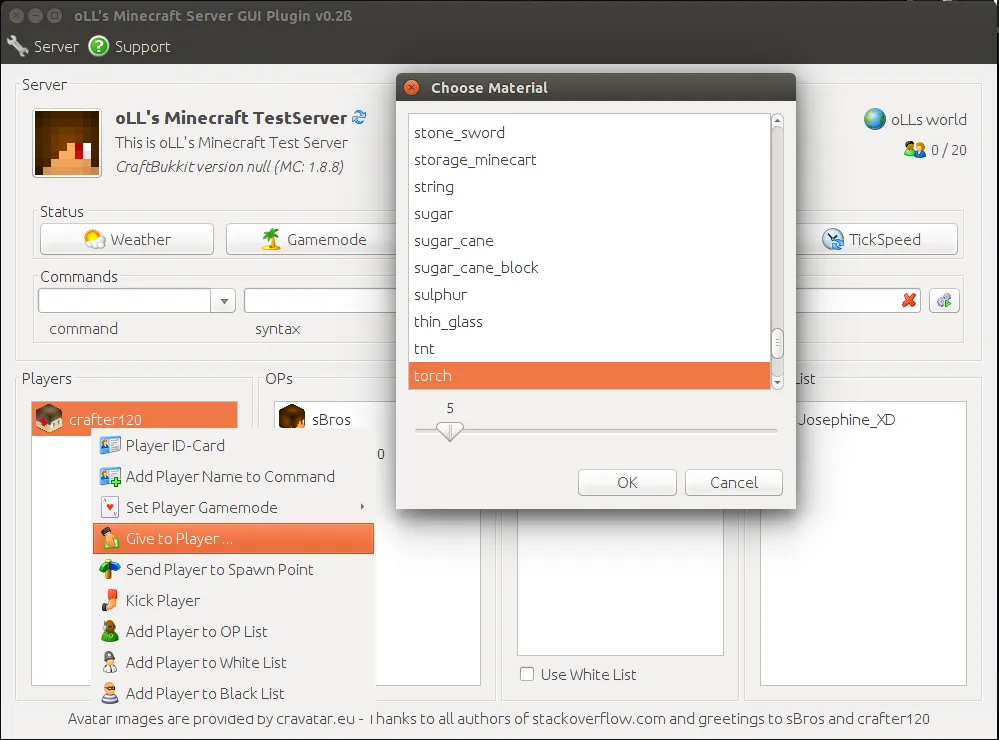Click the red X clear command icon
The height and width of the screenshot is (740, 999).
tap(909, 300)
